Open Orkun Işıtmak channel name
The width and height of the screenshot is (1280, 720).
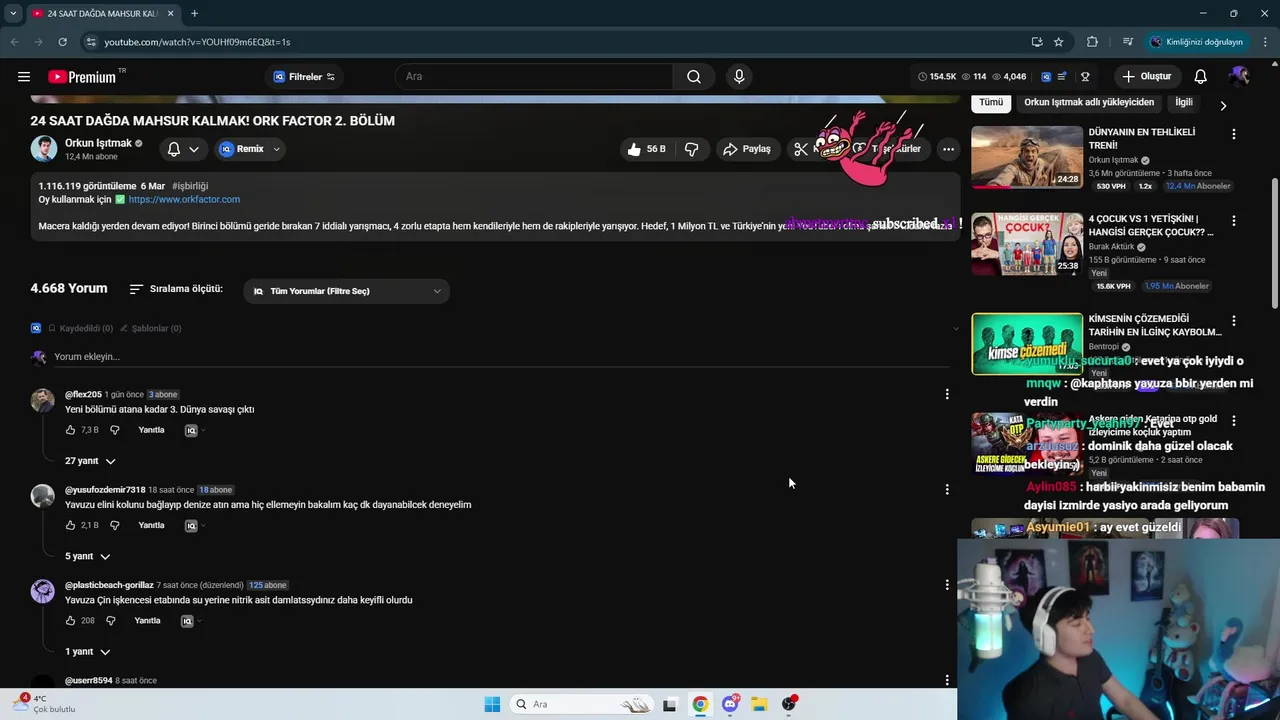[x=99, y=143]
